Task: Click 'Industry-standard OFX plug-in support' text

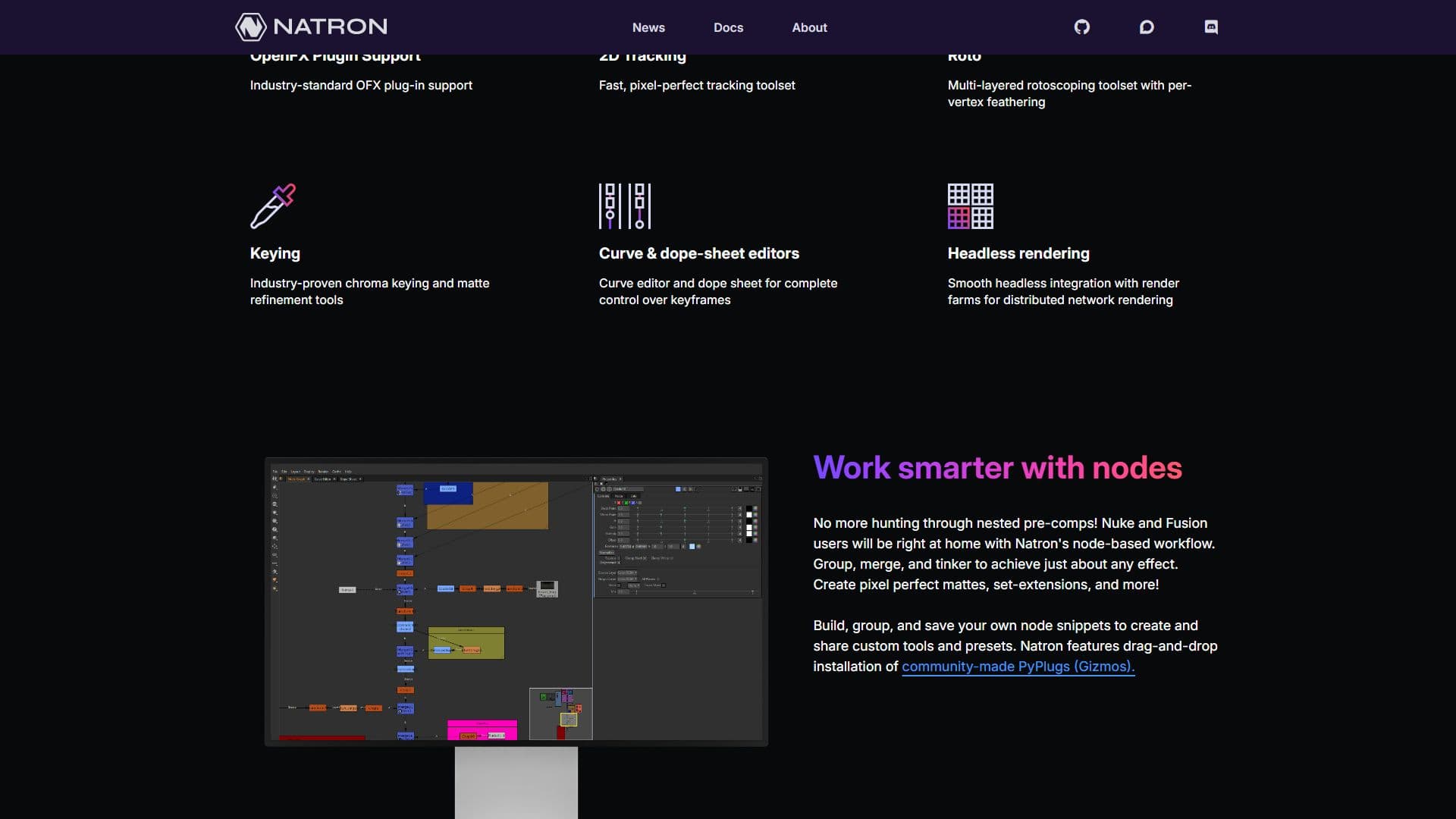Action: tap(361, 85)
